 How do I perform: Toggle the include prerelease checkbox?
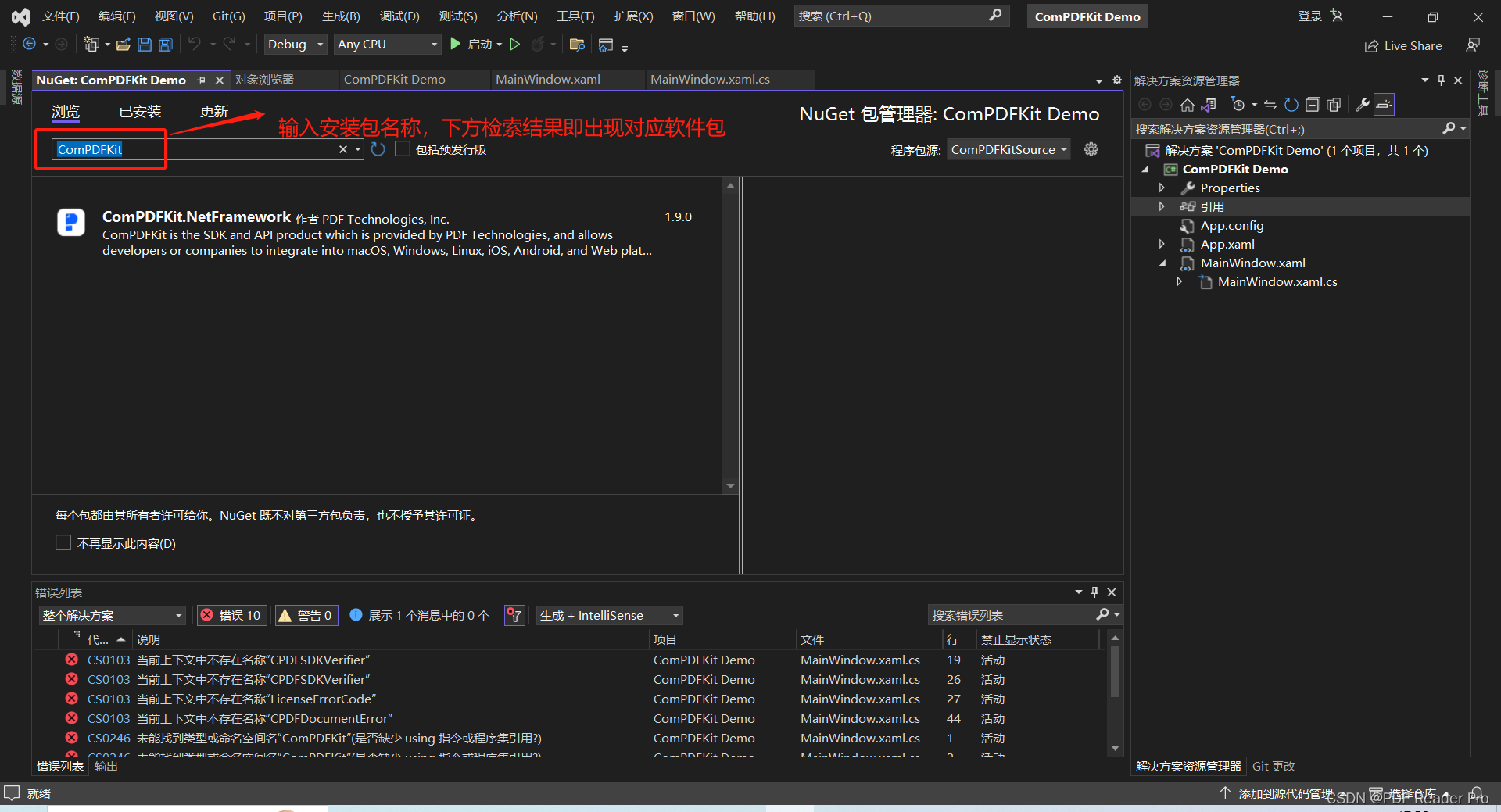pyautogui.click(x=403, y=149)
